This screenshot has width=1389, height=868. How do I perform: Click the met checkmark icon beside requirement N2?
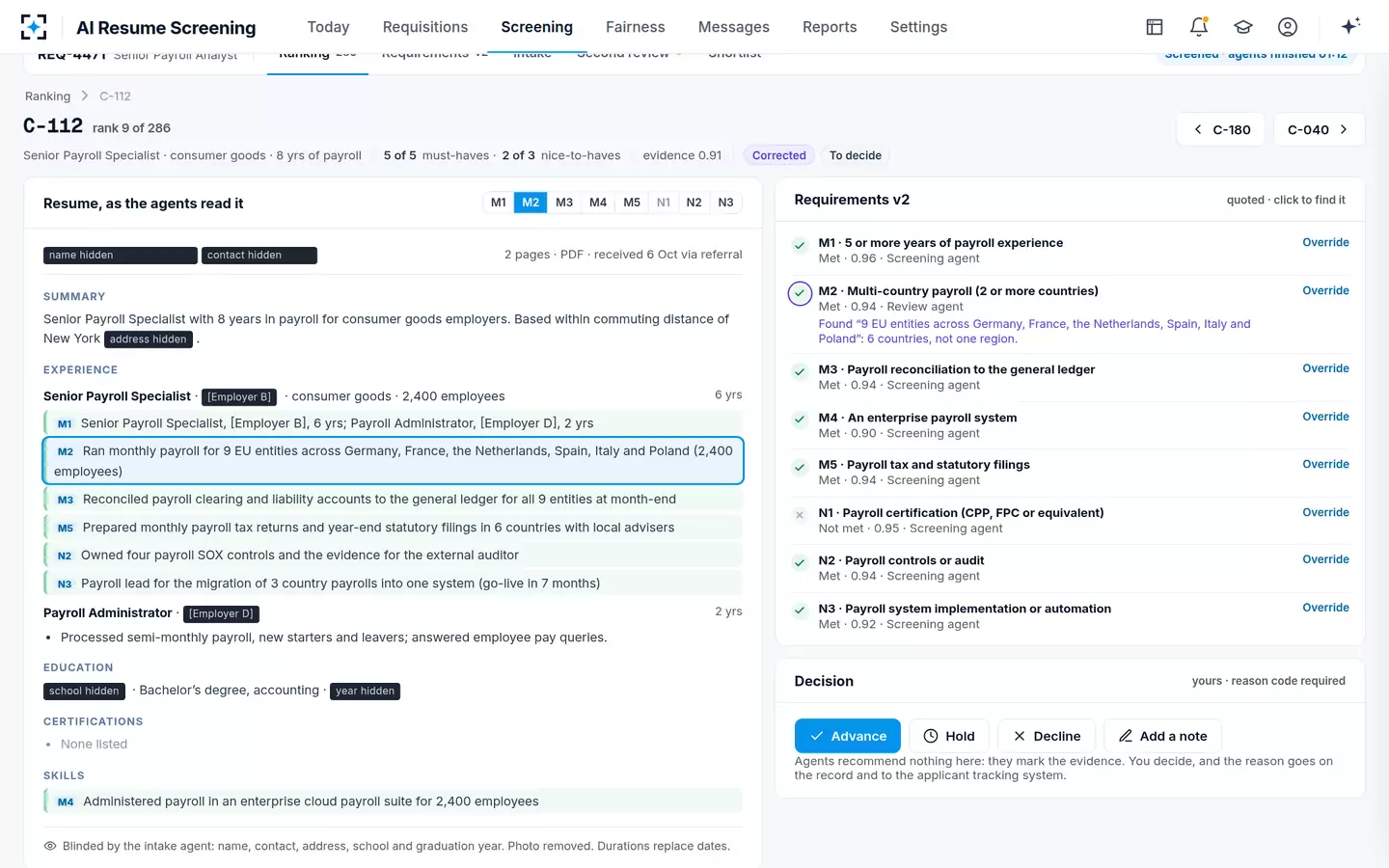click(800, 562)
